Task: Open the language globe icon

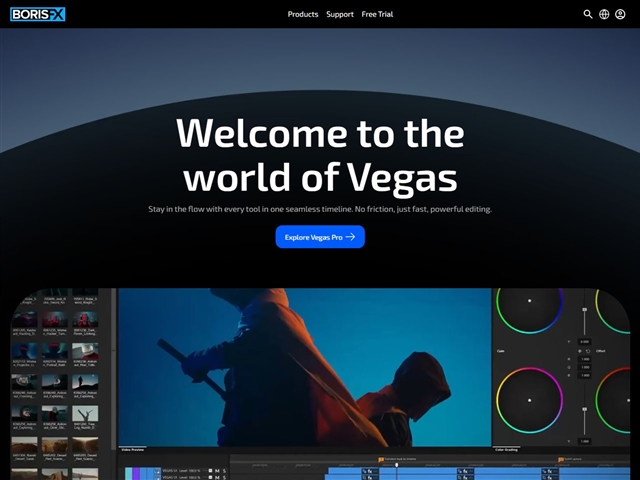Action: [x=604, y=14]
